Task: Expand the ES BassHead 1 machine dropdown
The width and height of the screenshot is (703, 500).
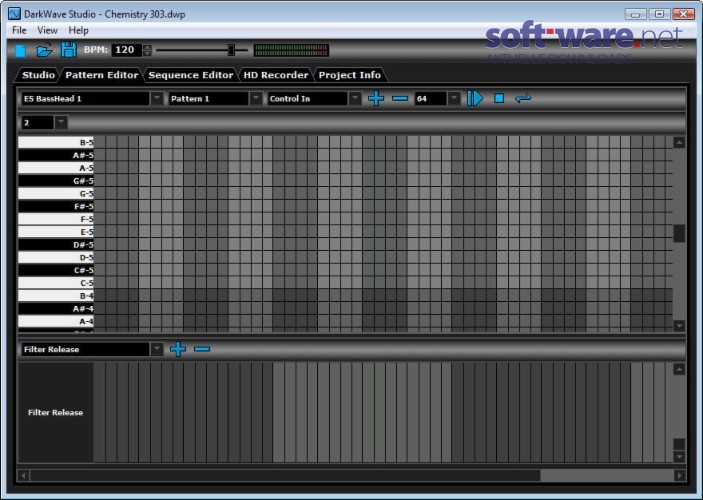Action: pos(156,98)
